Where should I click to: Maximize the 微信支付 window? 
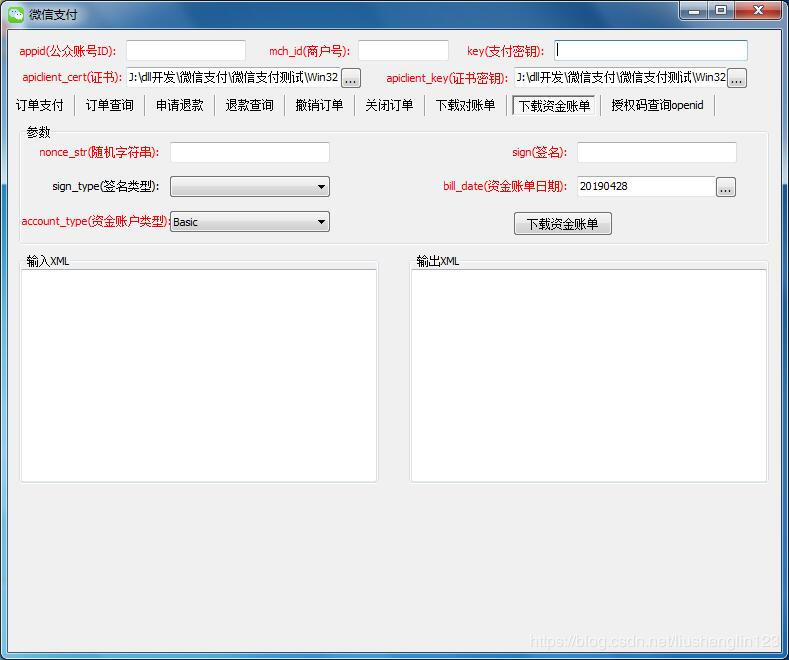pos(721,10)
